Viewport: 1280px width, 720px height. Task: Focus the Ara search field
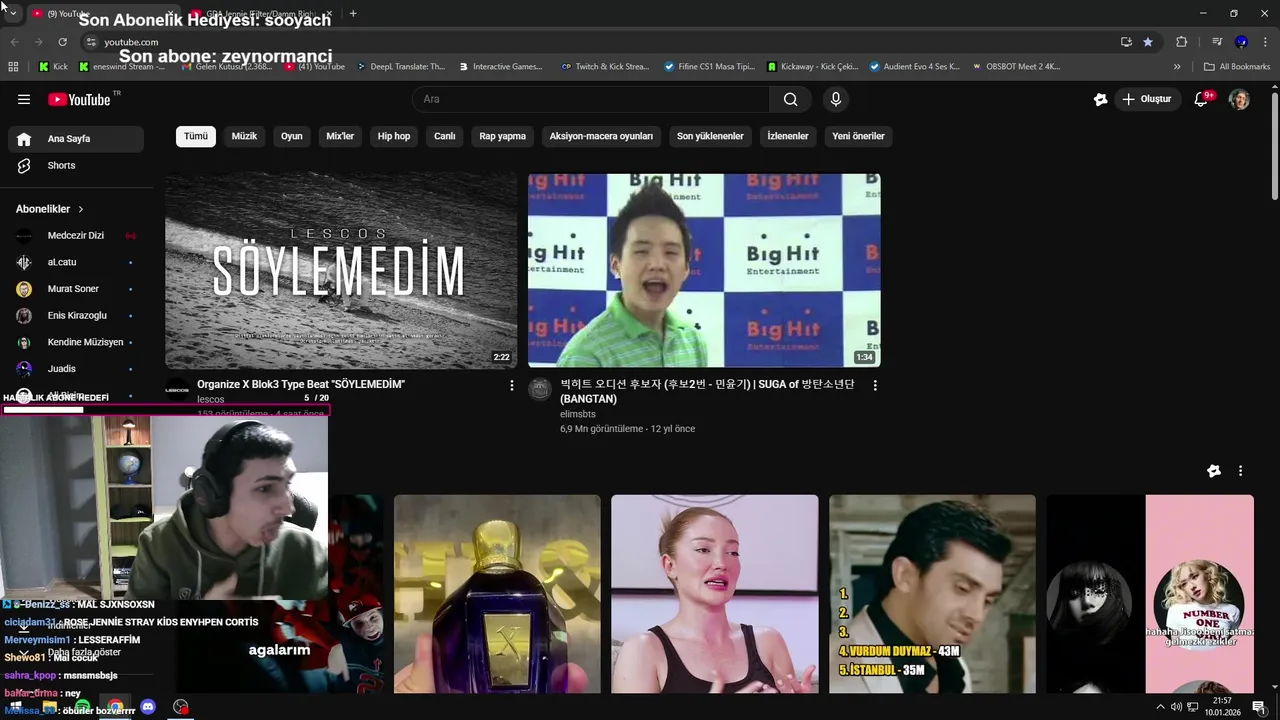point(590,99)
